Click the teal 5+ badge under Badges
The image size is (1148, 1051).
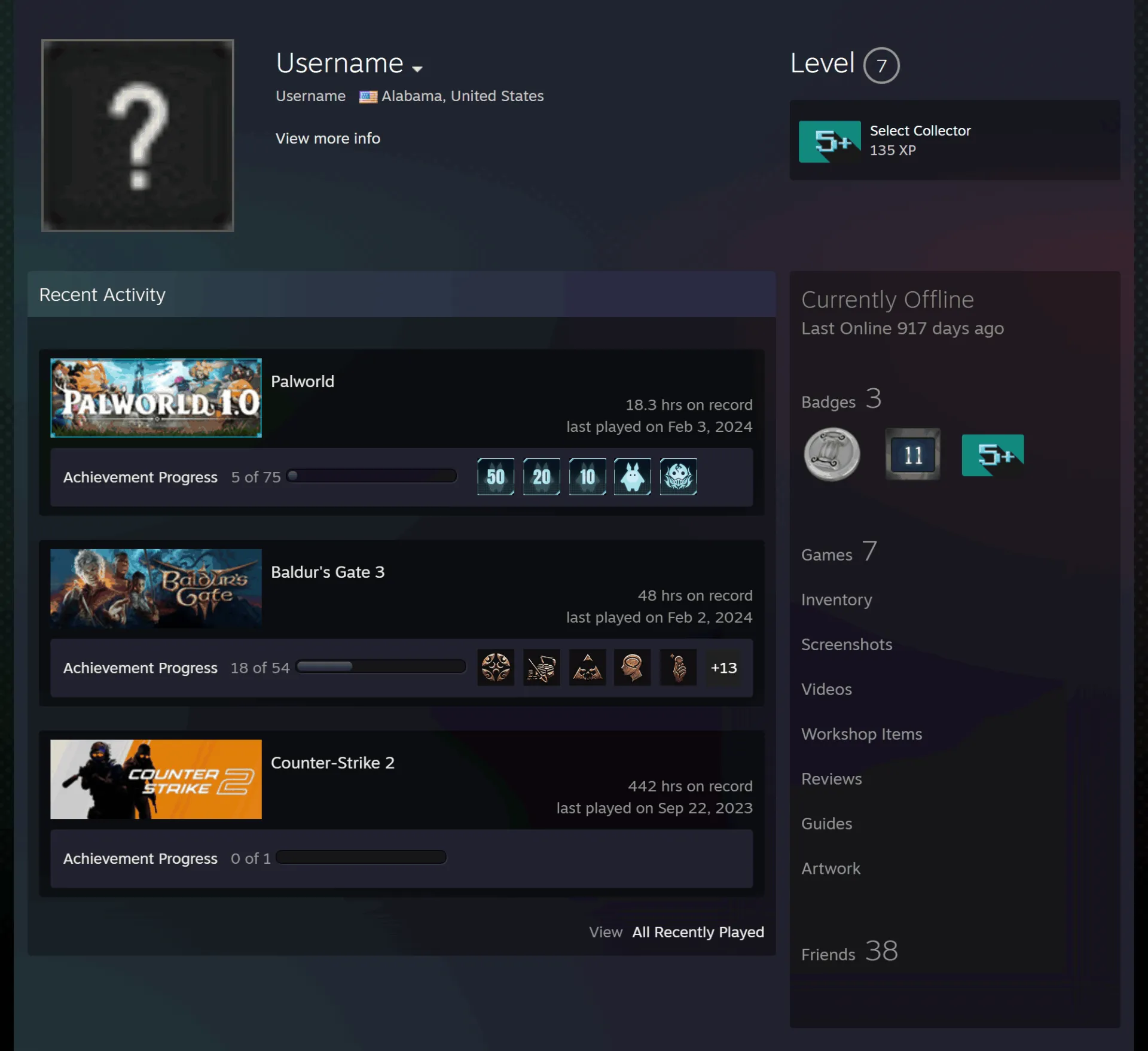tap(993, 455)
